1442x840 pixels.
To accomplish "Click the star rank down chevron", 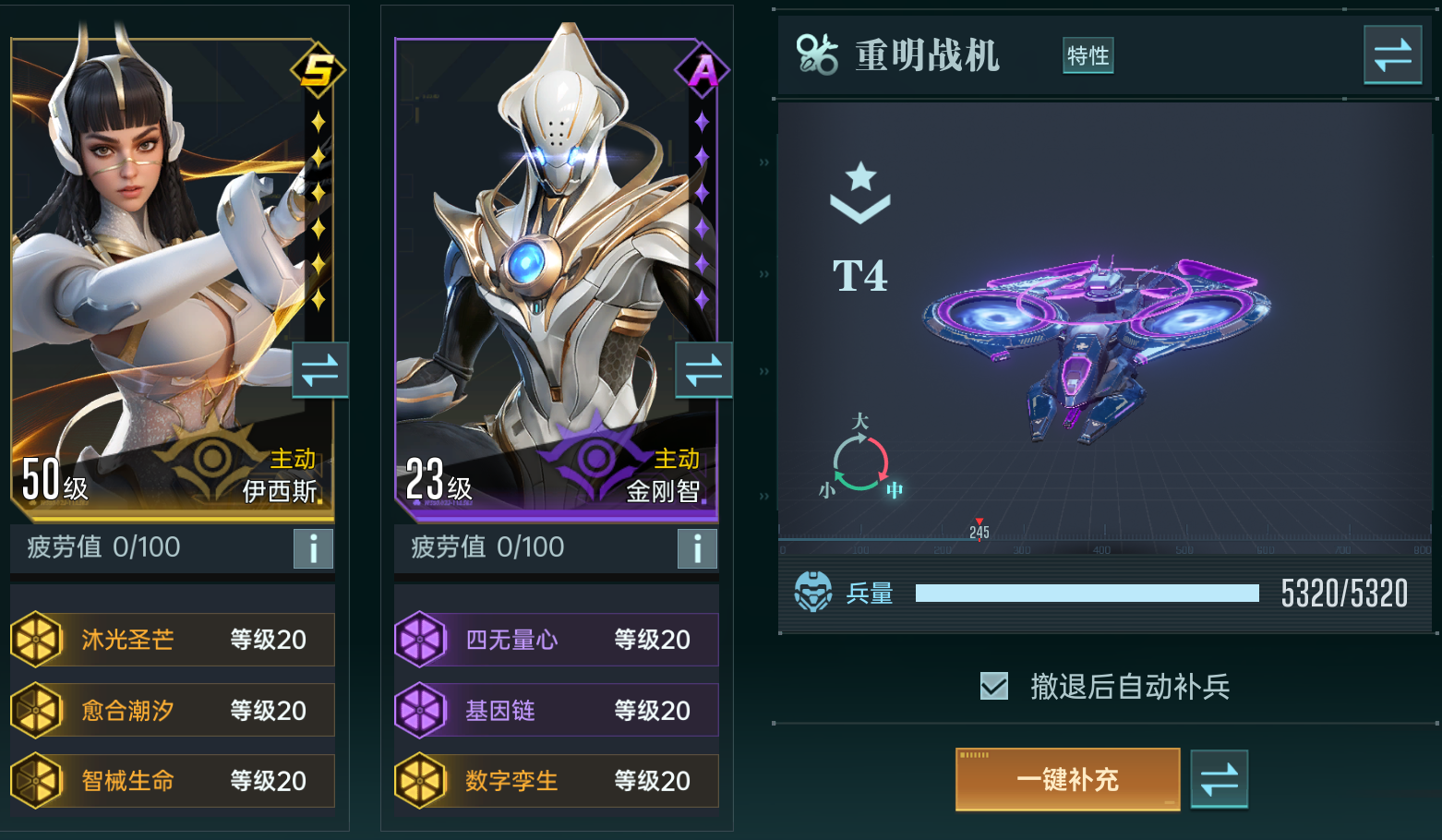I will click(860, 192).
